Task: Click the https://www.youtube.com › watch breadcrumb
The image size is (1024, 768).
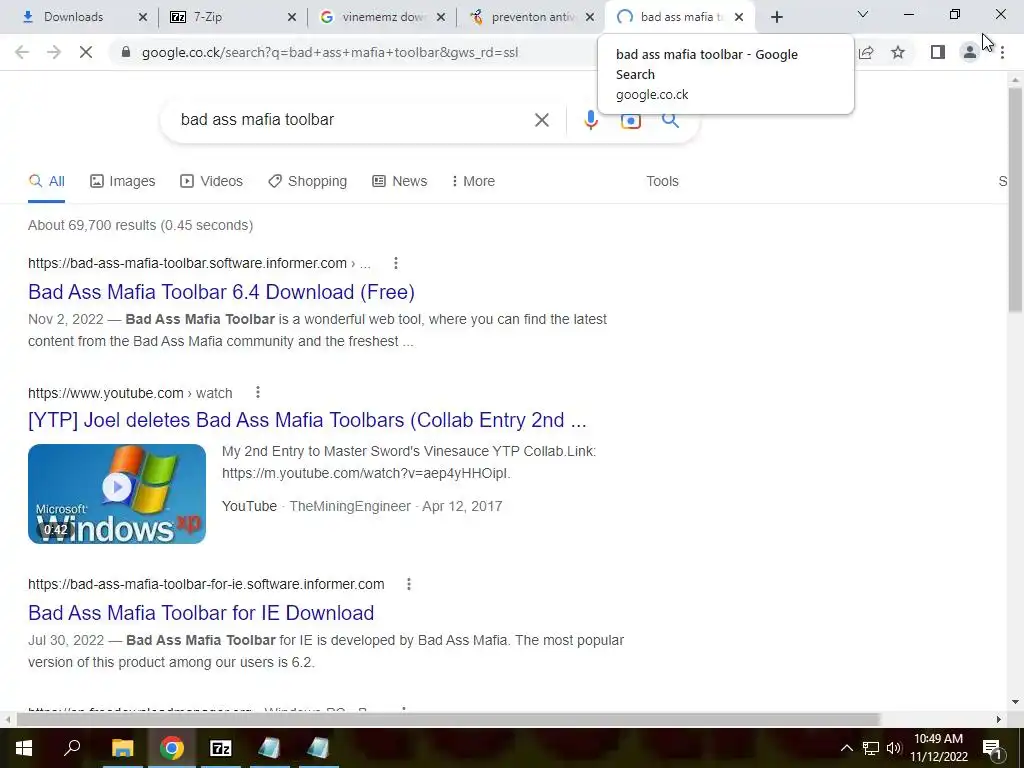Action: 130,393
